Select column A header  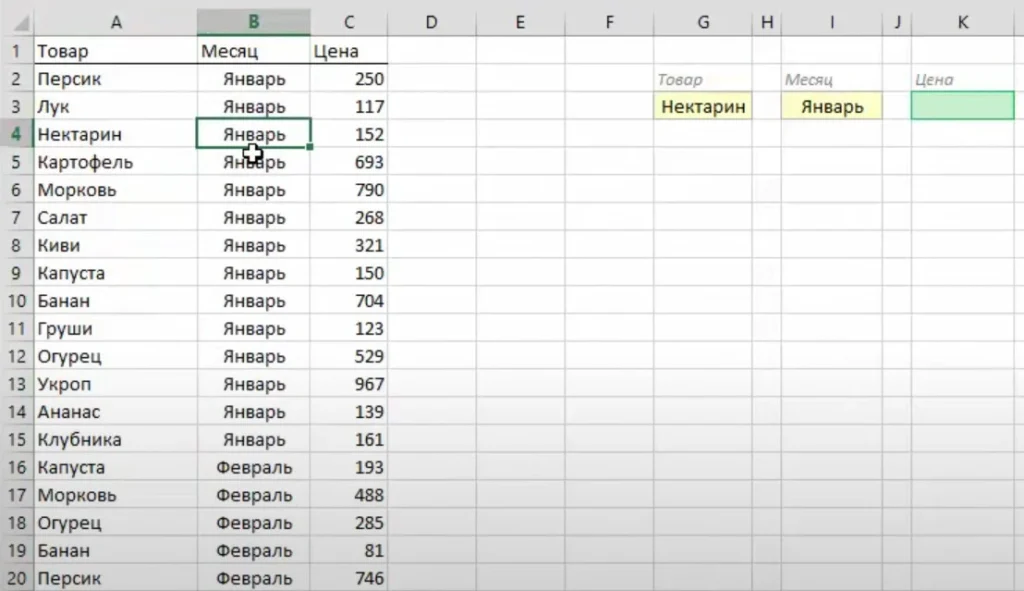point(116,22)
